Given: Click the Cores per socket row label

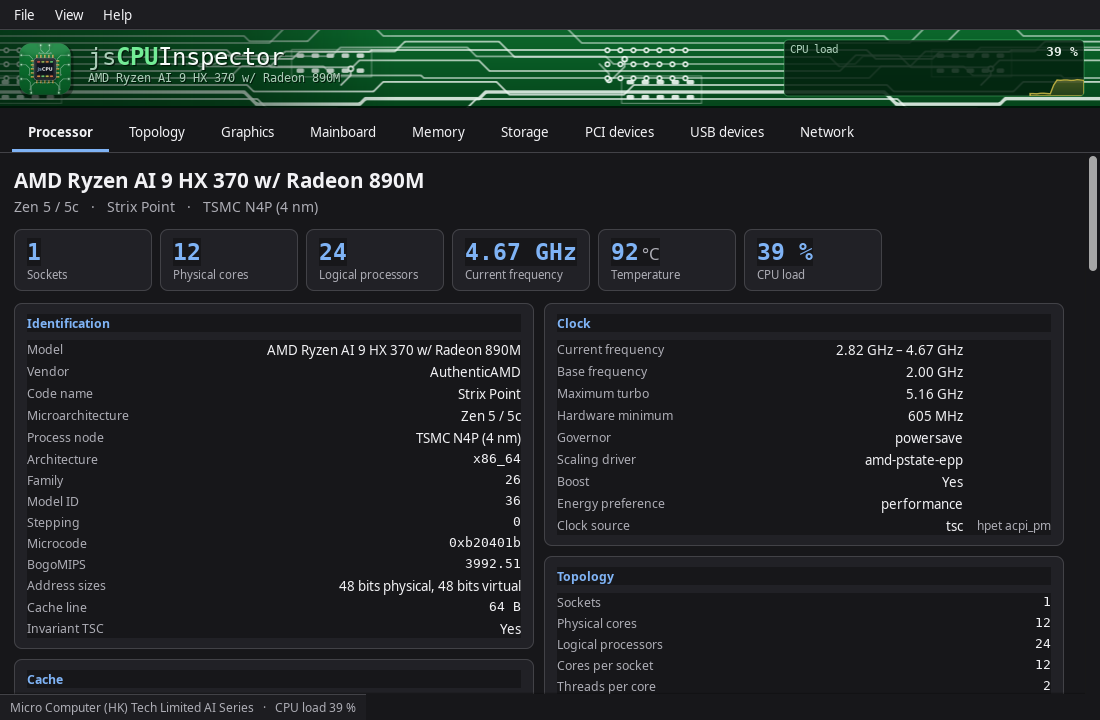Looking at the screenshot, I should click(x=605, y=665).
